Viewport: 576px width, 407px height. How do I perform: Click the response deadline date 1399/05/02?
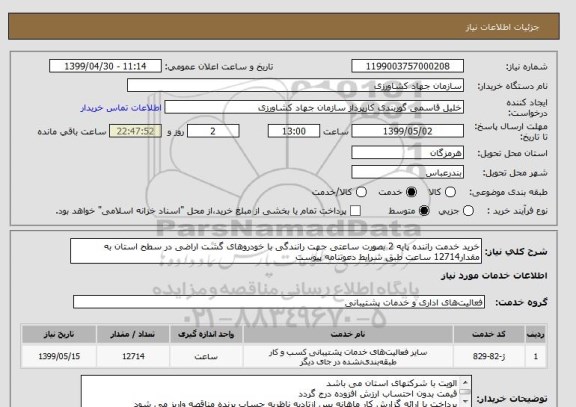coord(407,131)
